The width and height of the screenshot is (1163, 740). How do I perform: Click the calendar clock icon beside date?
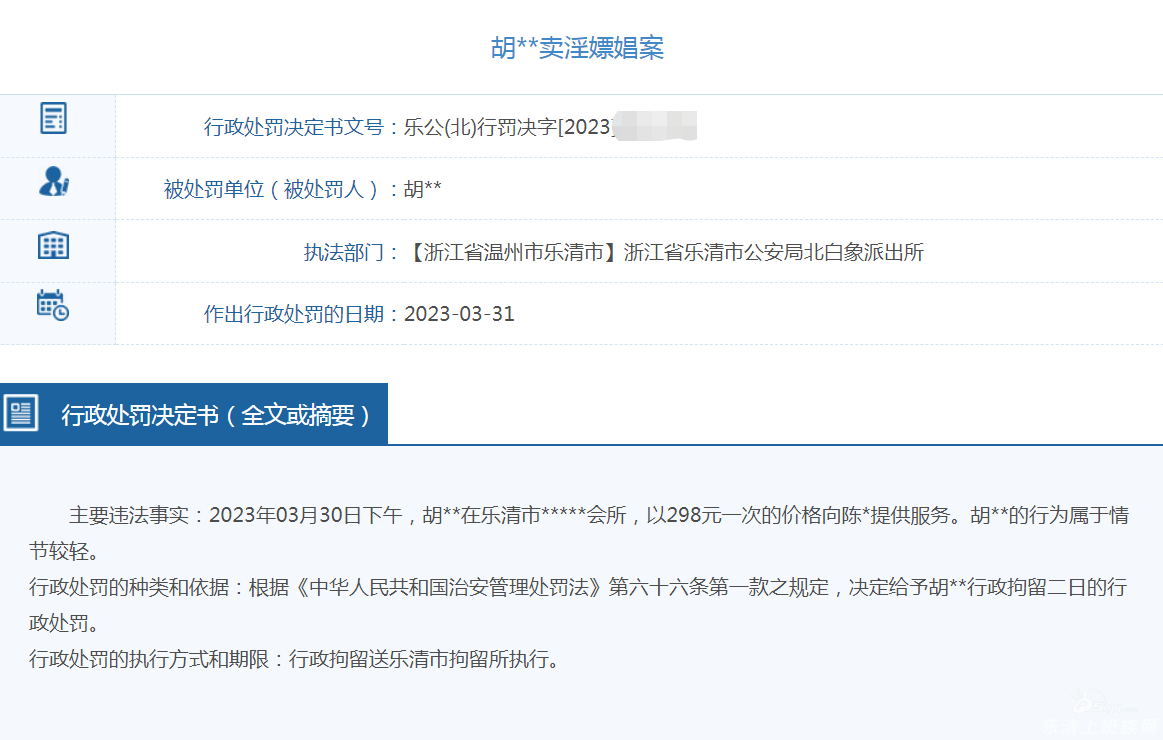coord(53,305)
